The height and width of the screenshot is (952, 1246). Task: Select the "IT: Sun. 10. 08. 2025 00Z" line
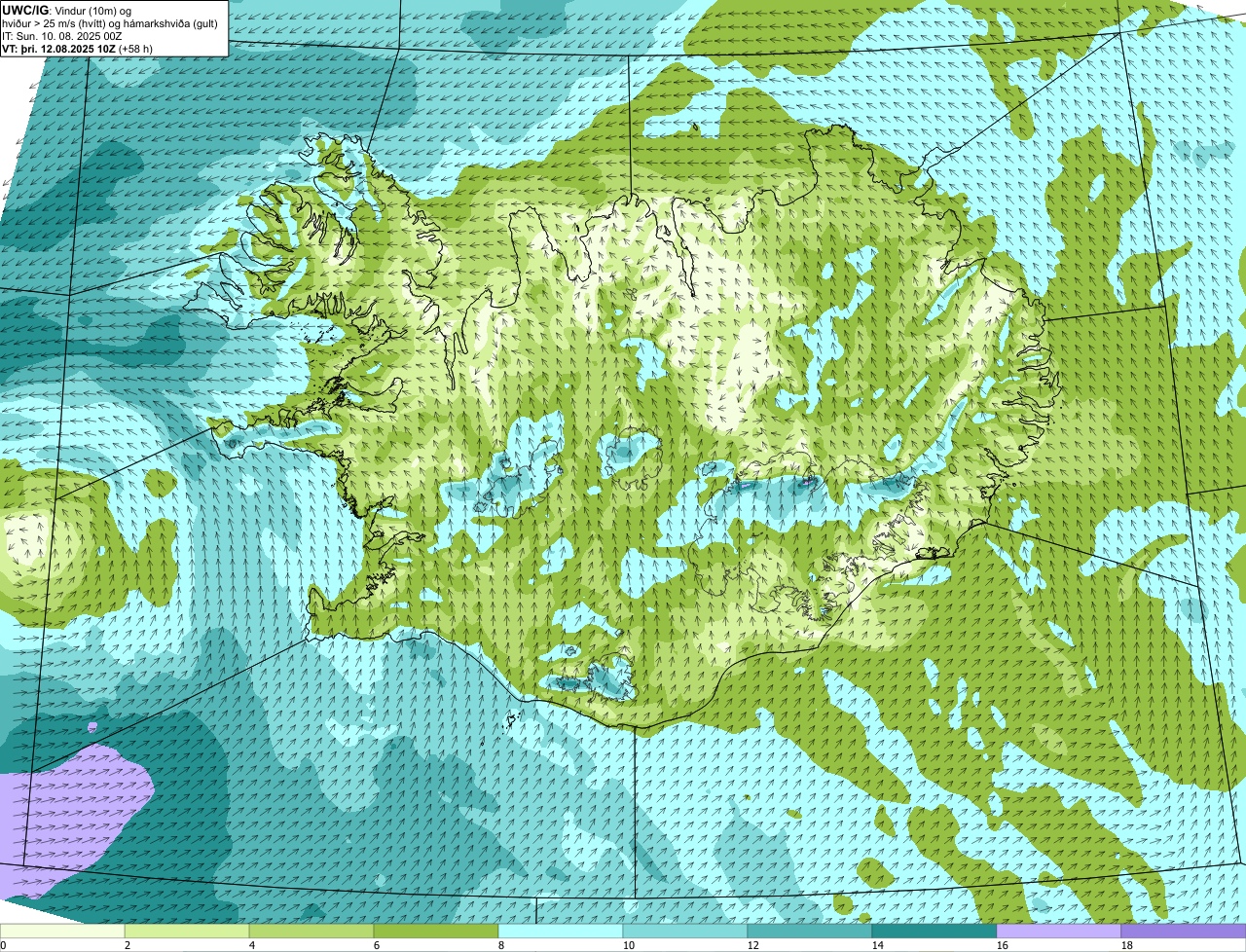tap(62, 35)
